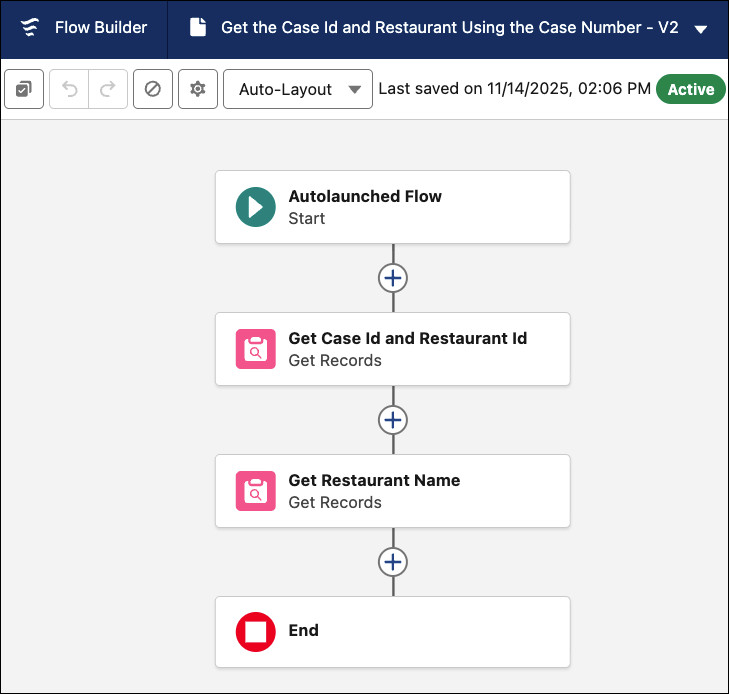Click the Get Restaurant Name records icon
Screen dimensions: 729x694
pyautogui.click(x=255, y=491)
